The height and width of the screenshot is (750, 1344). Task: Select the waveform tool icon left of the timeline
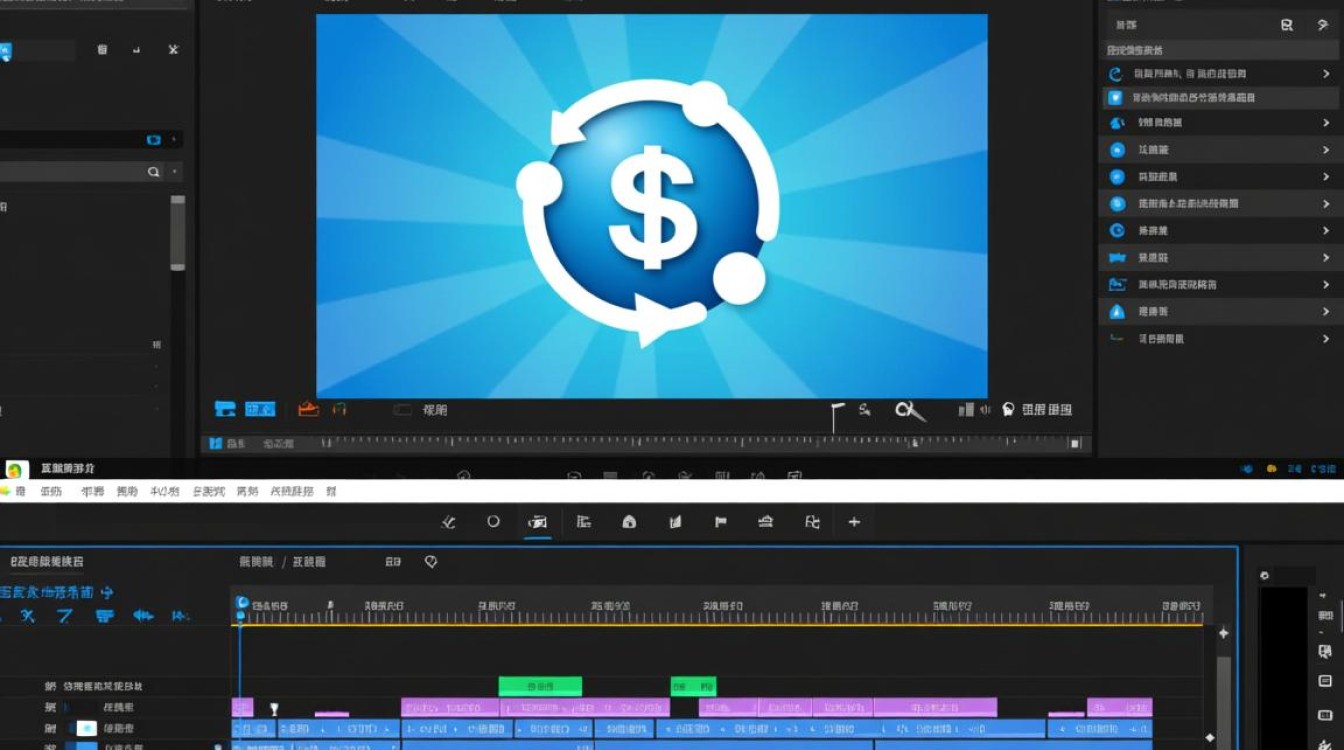143,616
